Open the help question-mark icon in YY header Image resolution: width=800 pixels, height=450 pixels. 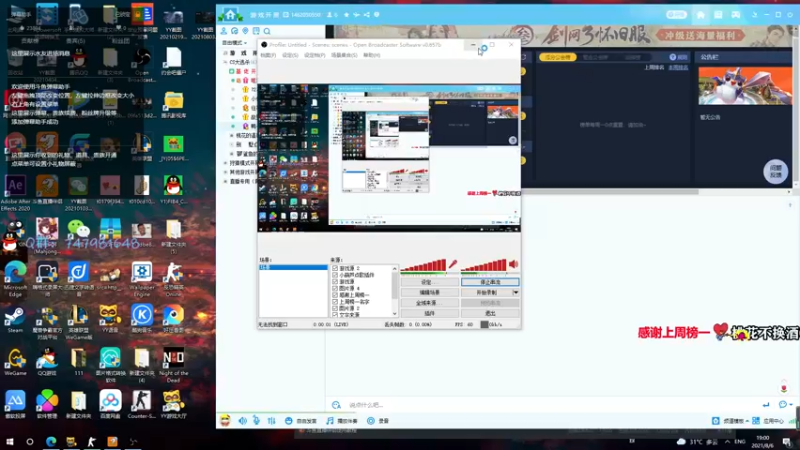click(377, 15)
